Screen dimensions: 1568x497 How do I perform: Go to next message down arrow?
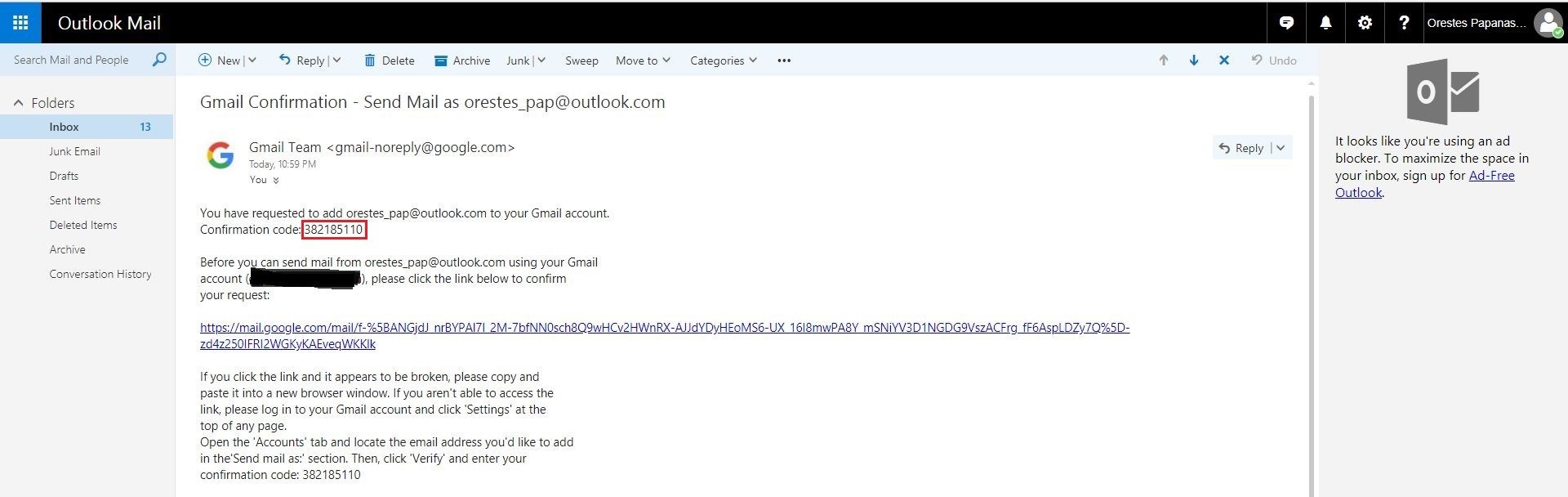coord(1194,60)
